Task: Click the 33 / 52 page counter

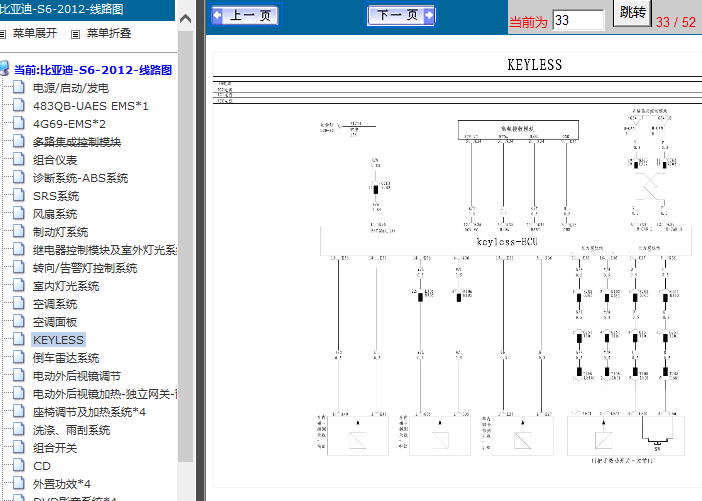Action: pos(676,22)
